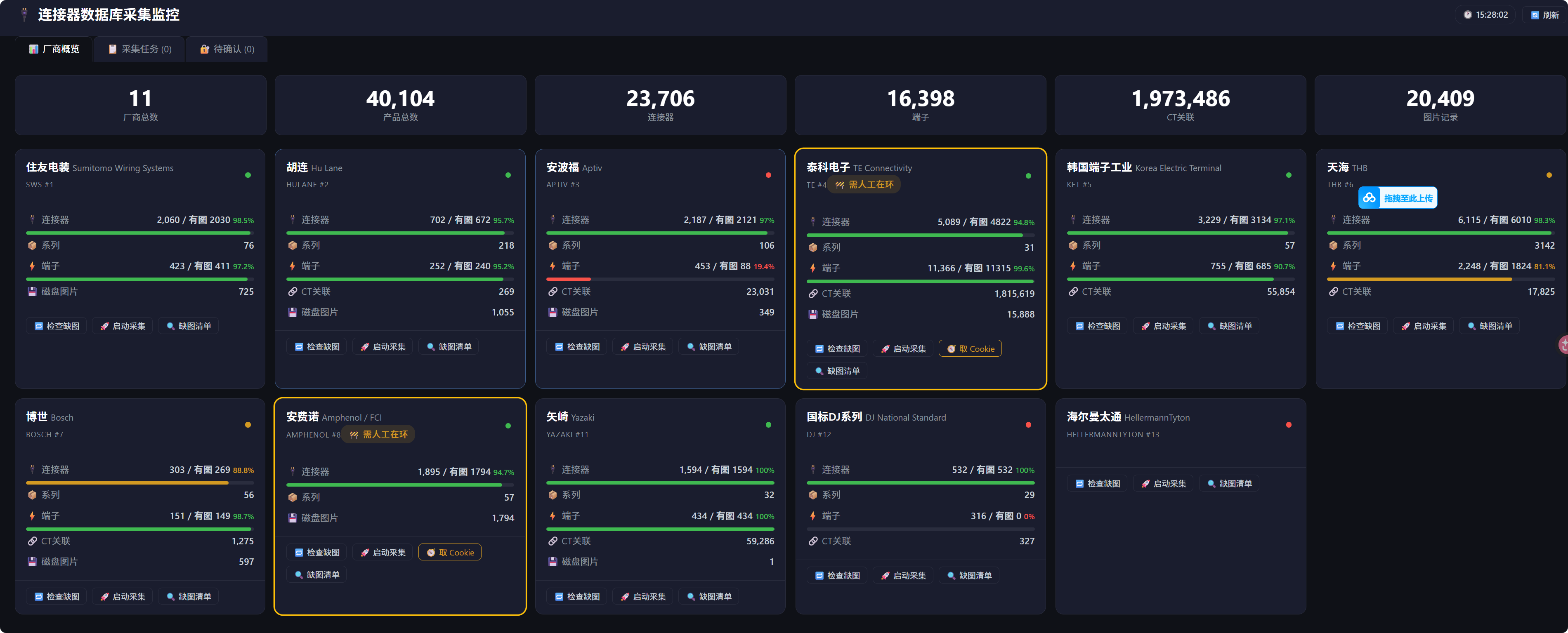Click the 20,409 图片记录 stat card
The height and width of the screenshot is (633, 1568).
click(1440, 105)
